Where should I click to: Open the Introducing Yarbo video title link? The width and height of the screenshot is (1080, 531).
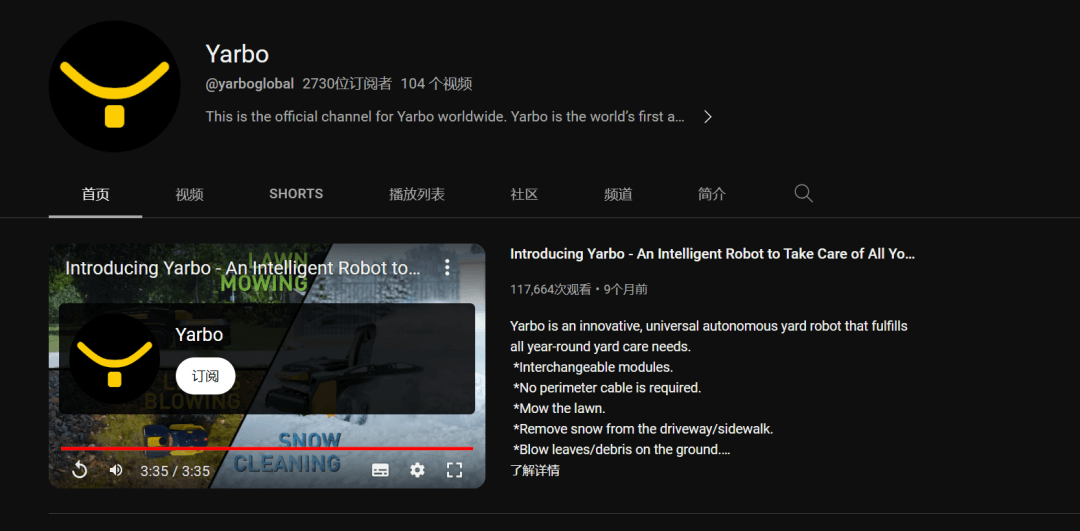pos(712,254)
